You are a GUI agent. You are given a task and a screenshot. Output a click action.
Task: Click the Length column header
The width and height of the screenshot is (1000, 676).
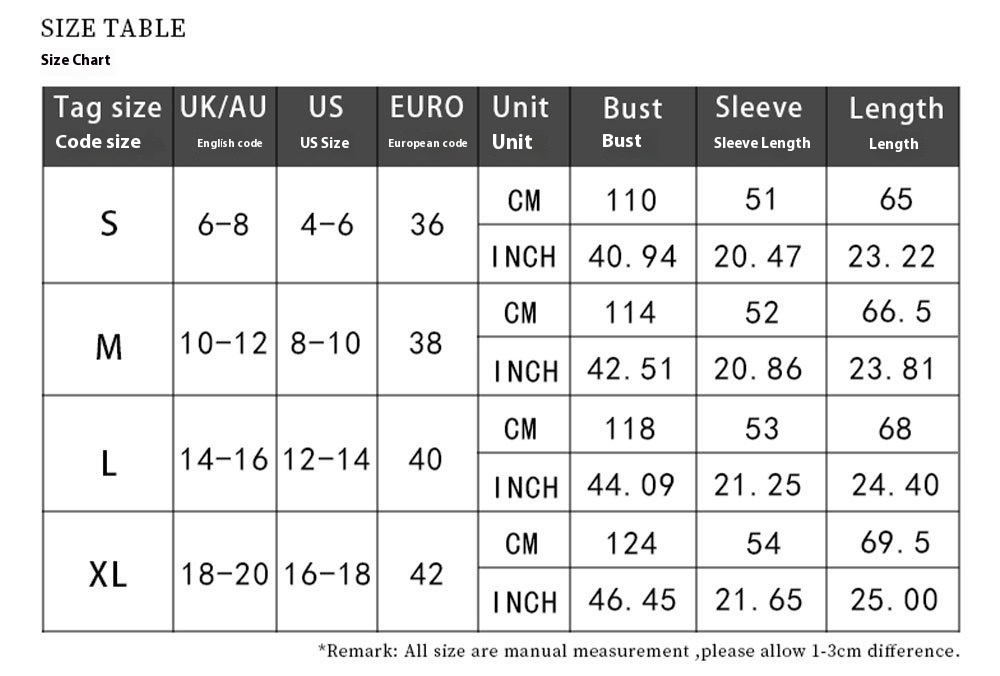point(893,126)
